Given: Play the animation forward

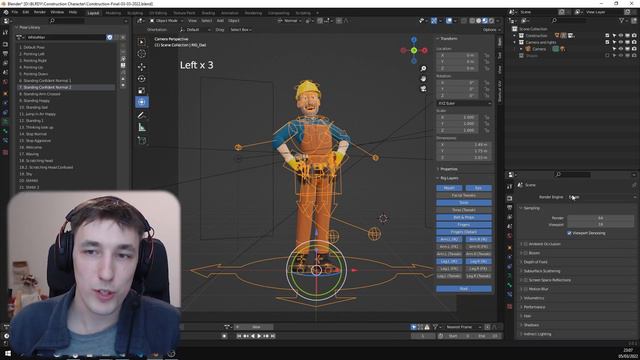Looking at the screenshot, I should (x=259, y=336).
